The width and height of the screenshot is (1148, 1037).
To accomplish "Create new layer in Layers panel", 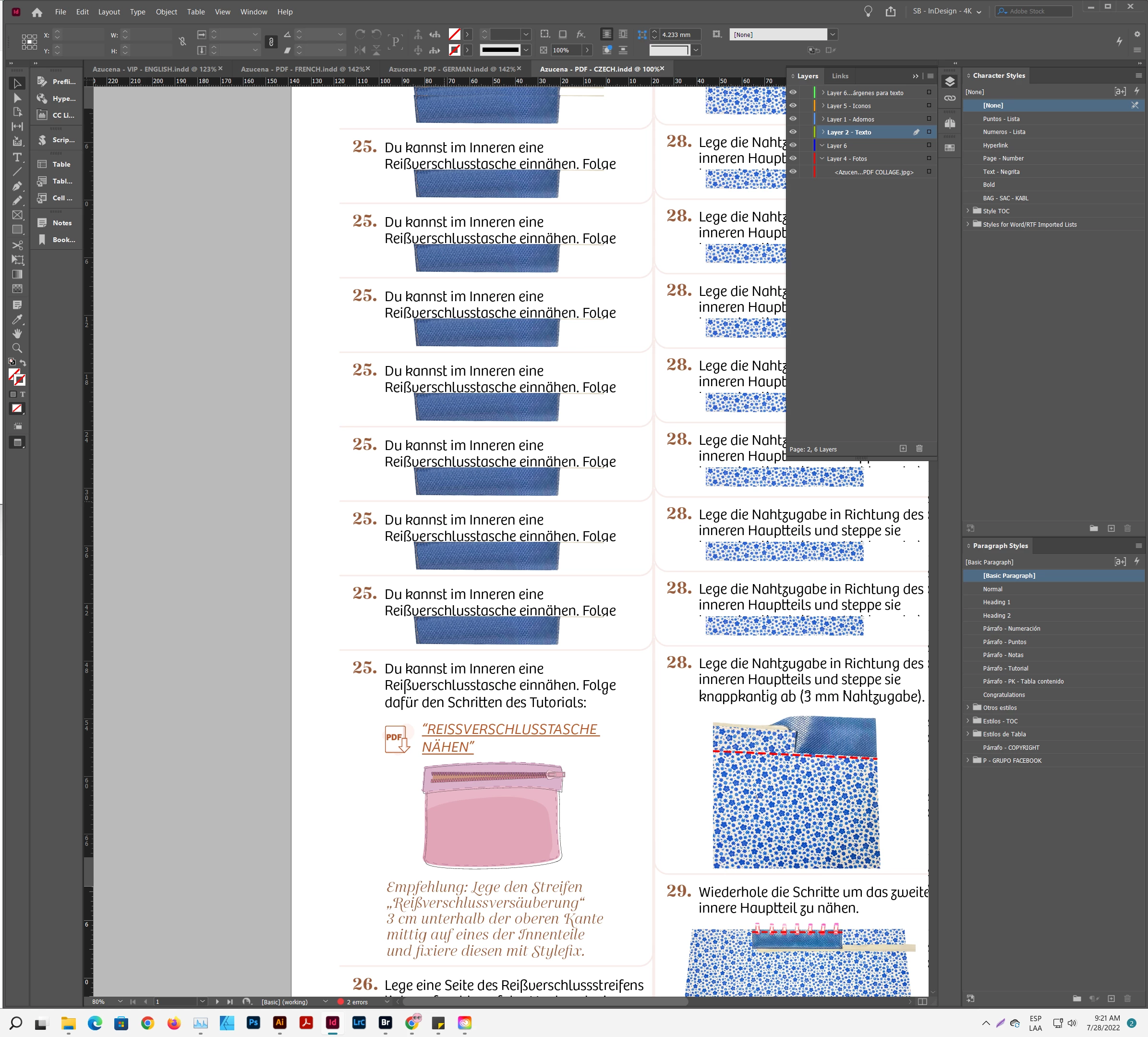I will [x=903, y=449].
